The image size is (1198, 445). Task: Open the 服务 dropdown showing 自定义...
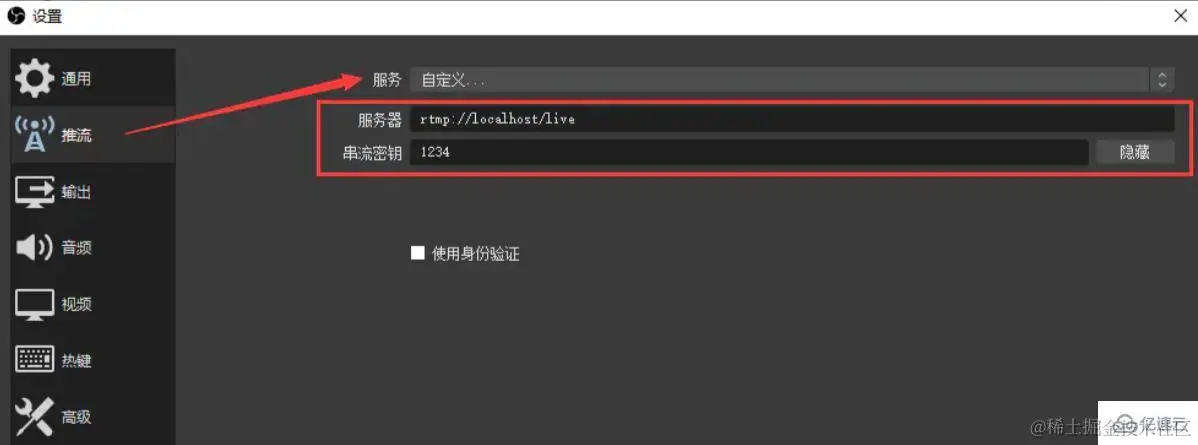tap(790, 80)
